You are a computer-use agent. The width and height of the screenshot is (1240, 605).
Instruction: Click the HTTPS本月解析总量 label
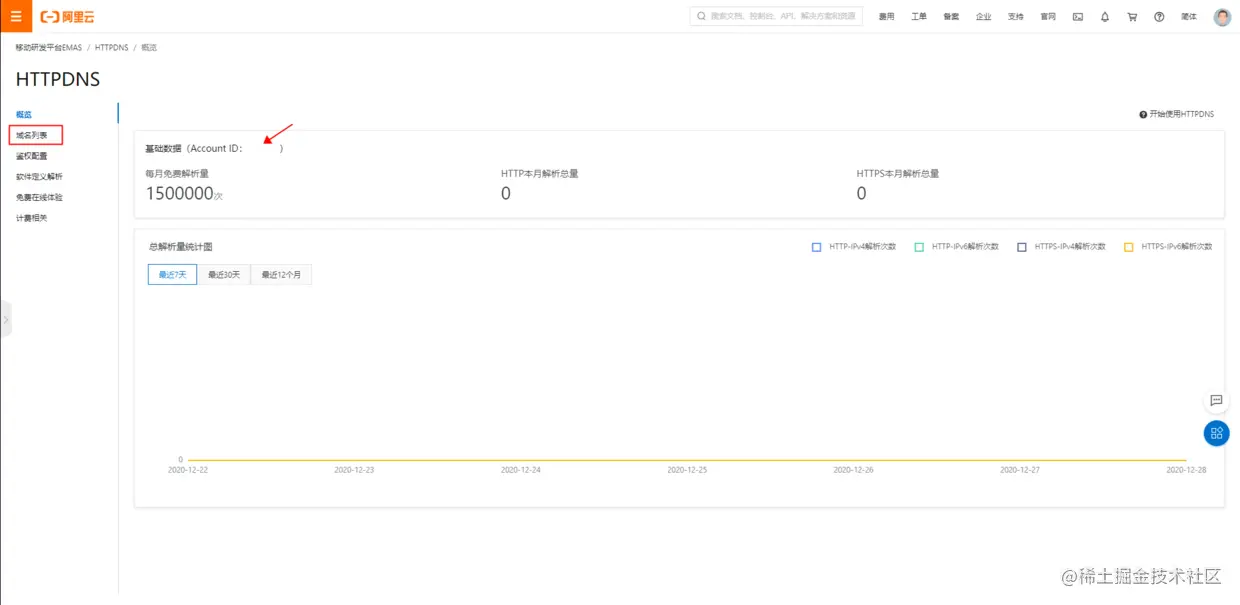click(898, 173)
